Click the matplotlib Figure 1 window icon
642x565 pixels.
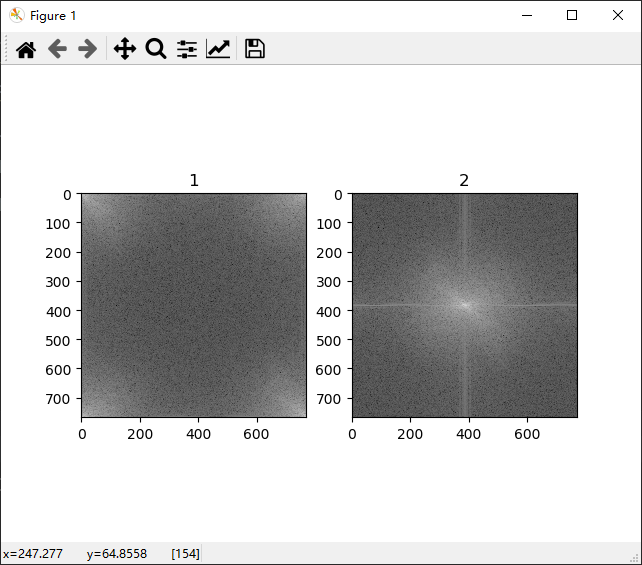17,16
